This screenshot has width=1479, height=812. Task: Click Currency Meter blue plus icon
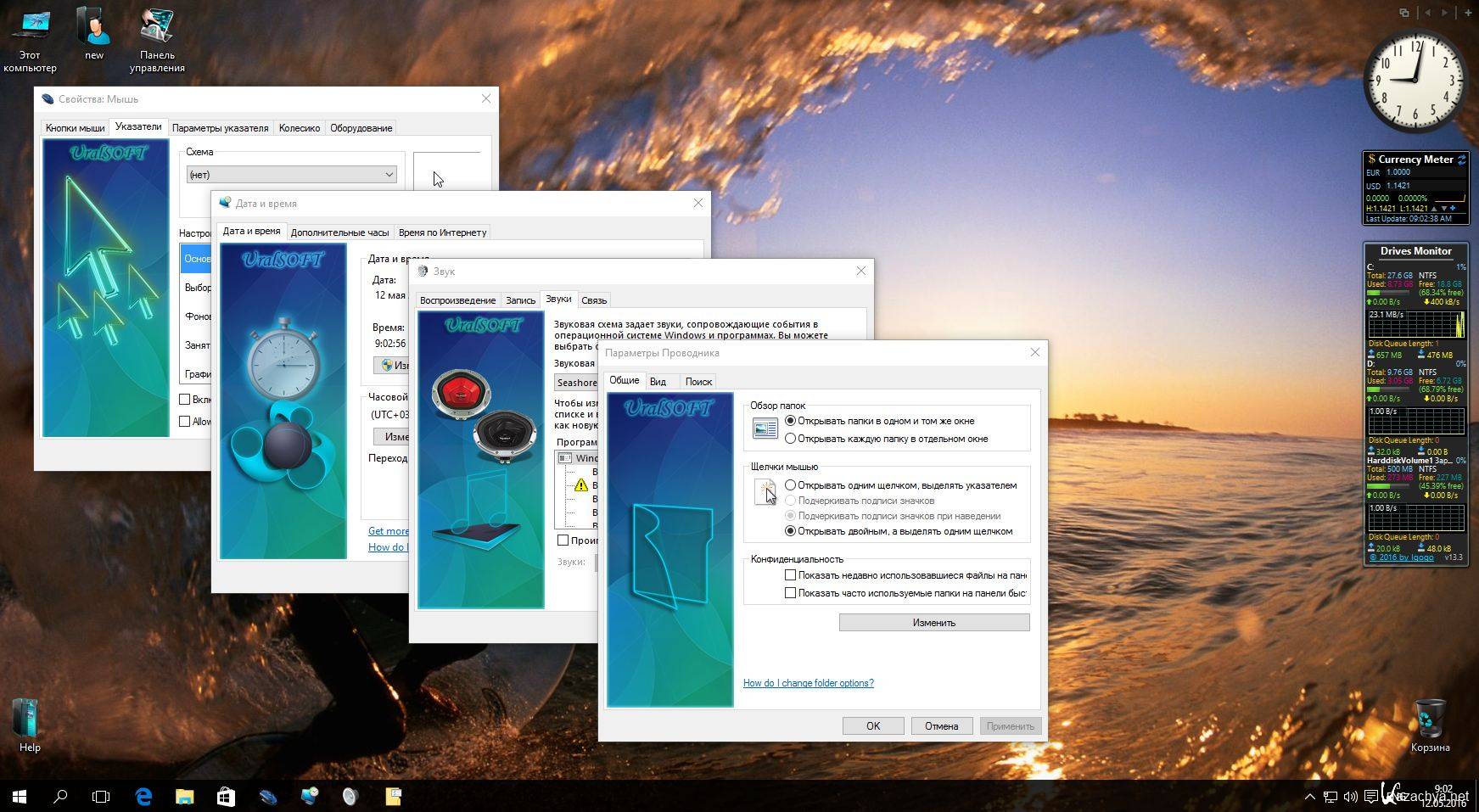coord(1452,208)
